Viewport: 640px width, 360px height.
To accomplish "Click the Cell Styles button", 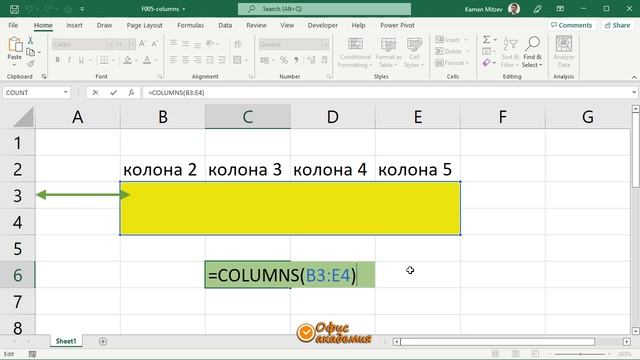I will click(414, 52).
